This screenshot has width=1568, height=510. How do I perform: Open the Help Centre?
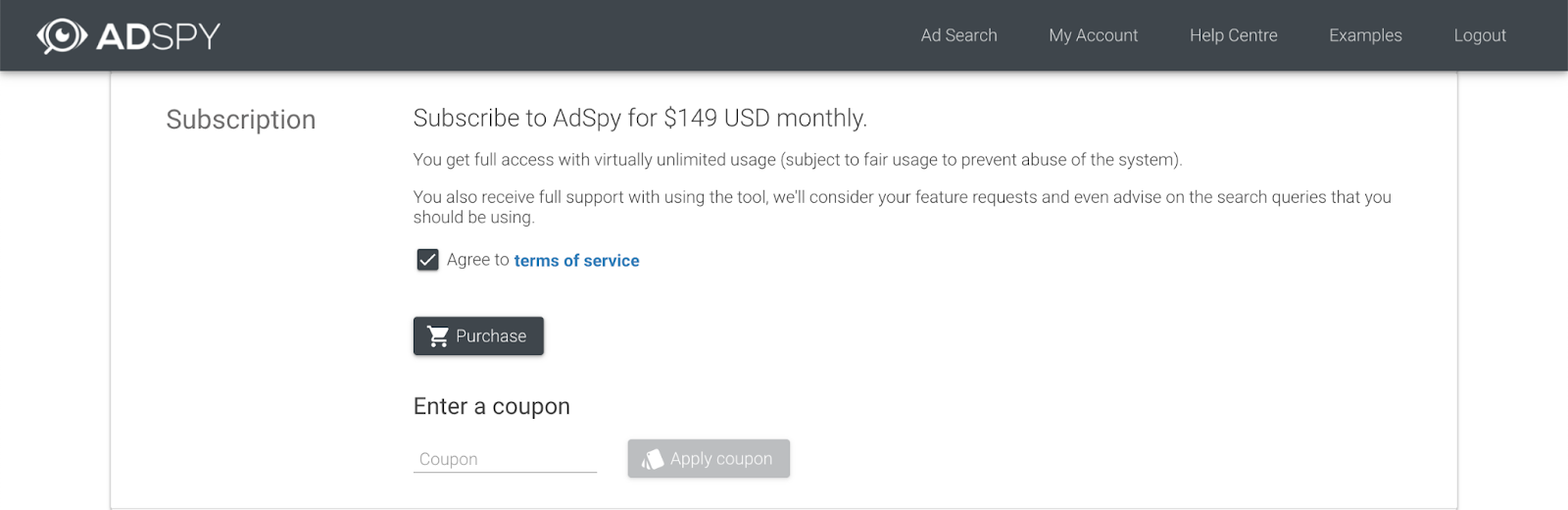point(1233,35)
